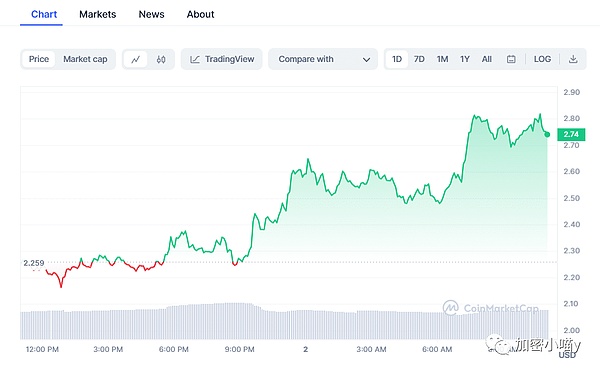Click the green current price dot
Viewport: 600px width, 372px height.
547,134
